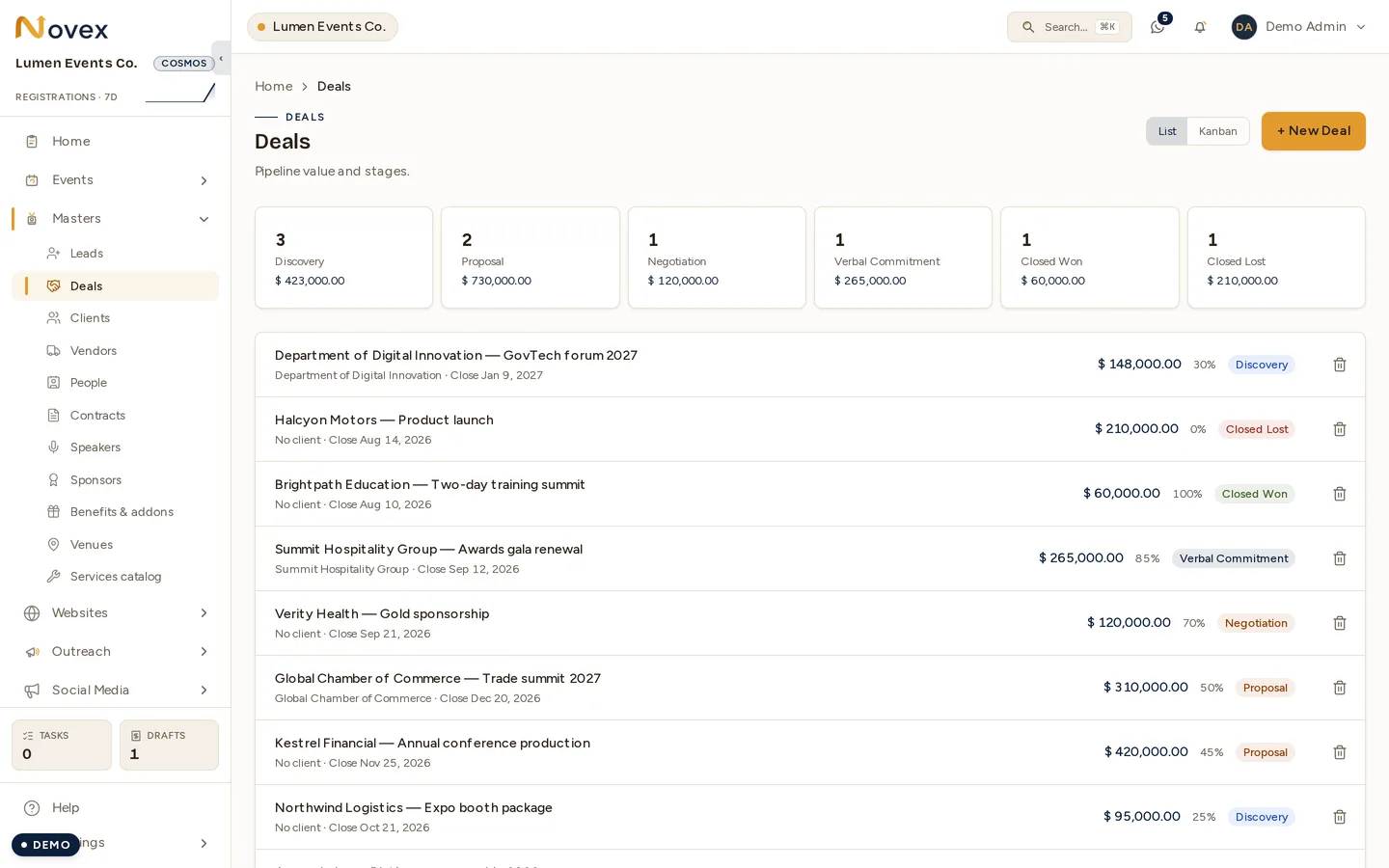Image resolution: width=1389 pixels, height=868 pixels.
Task: Expand the Social Media menu
Action: (x=116, y=691)
